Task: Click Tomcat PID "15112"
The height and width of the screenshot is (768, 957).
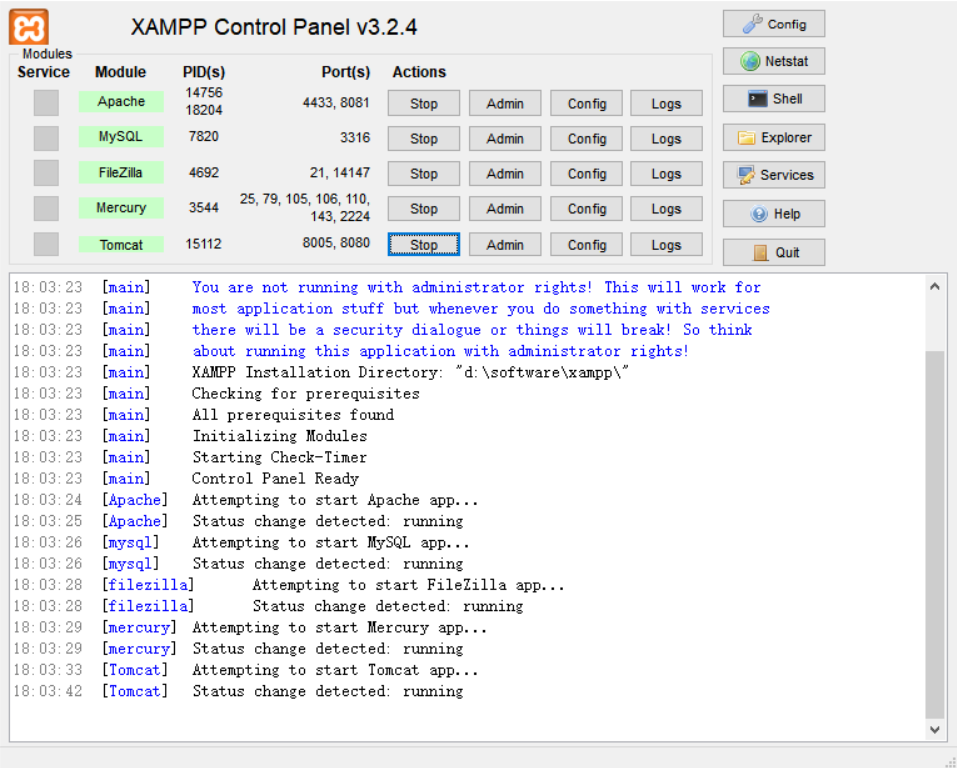Action: (203, 244)
